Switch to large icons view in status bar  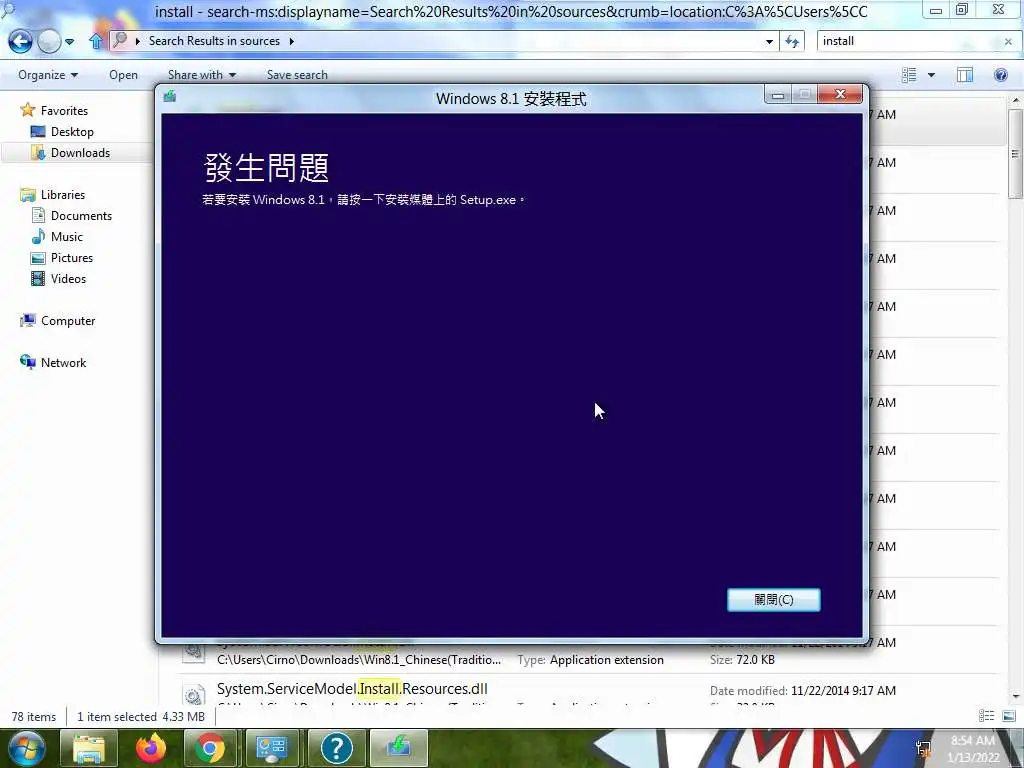coord(1009,716)
